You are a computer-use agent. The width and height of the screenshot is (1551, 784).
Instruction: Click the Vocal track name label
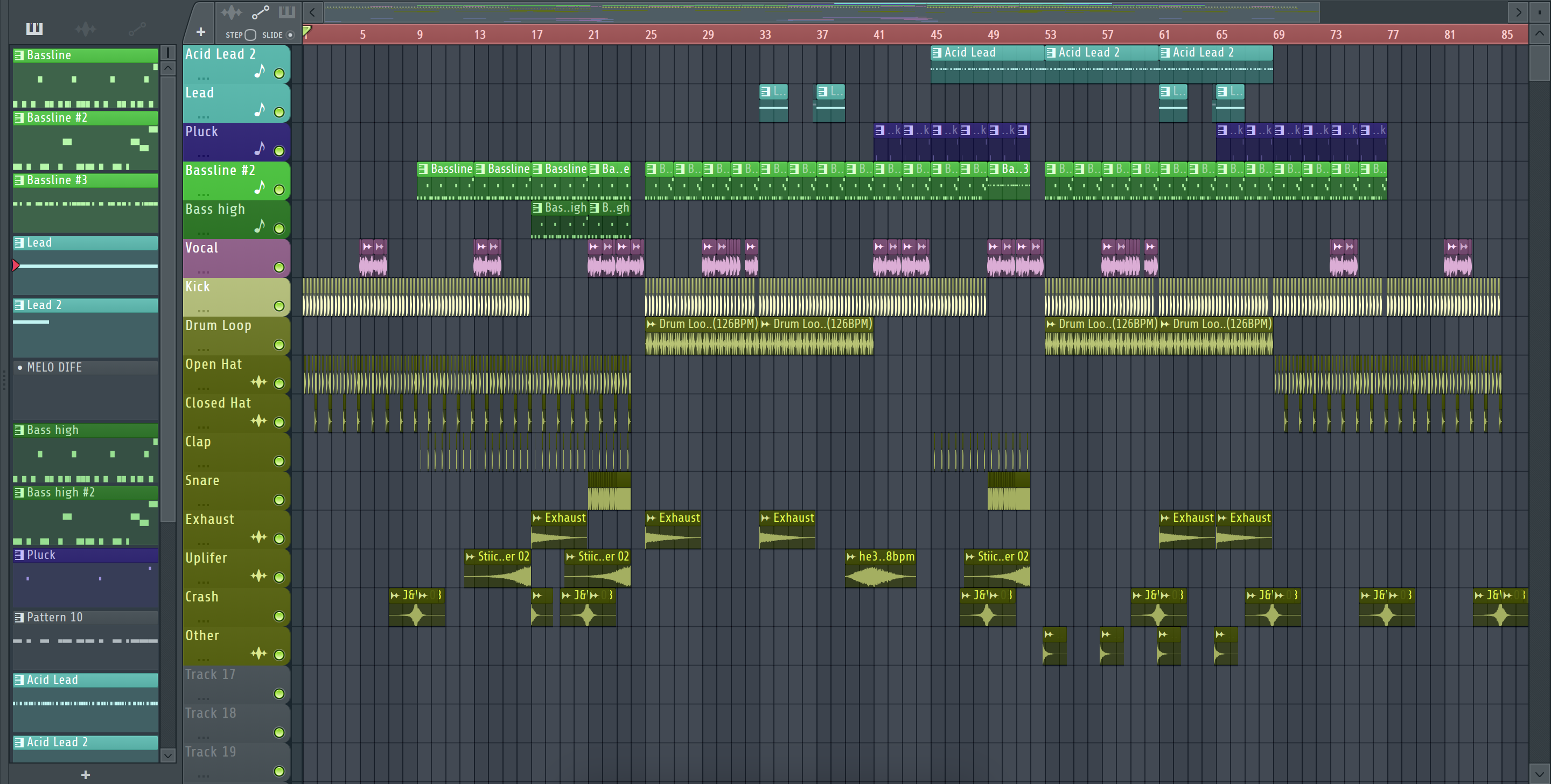pyautogui.click(x=202, y=248)
